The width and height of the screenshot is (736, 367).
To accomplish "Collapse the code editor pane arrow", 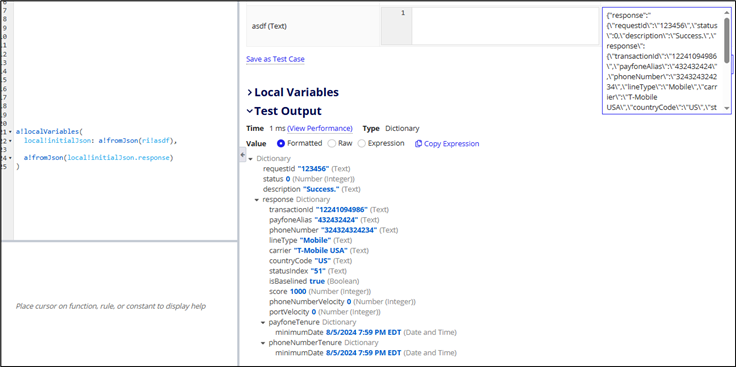I will [x=243, y=154].
